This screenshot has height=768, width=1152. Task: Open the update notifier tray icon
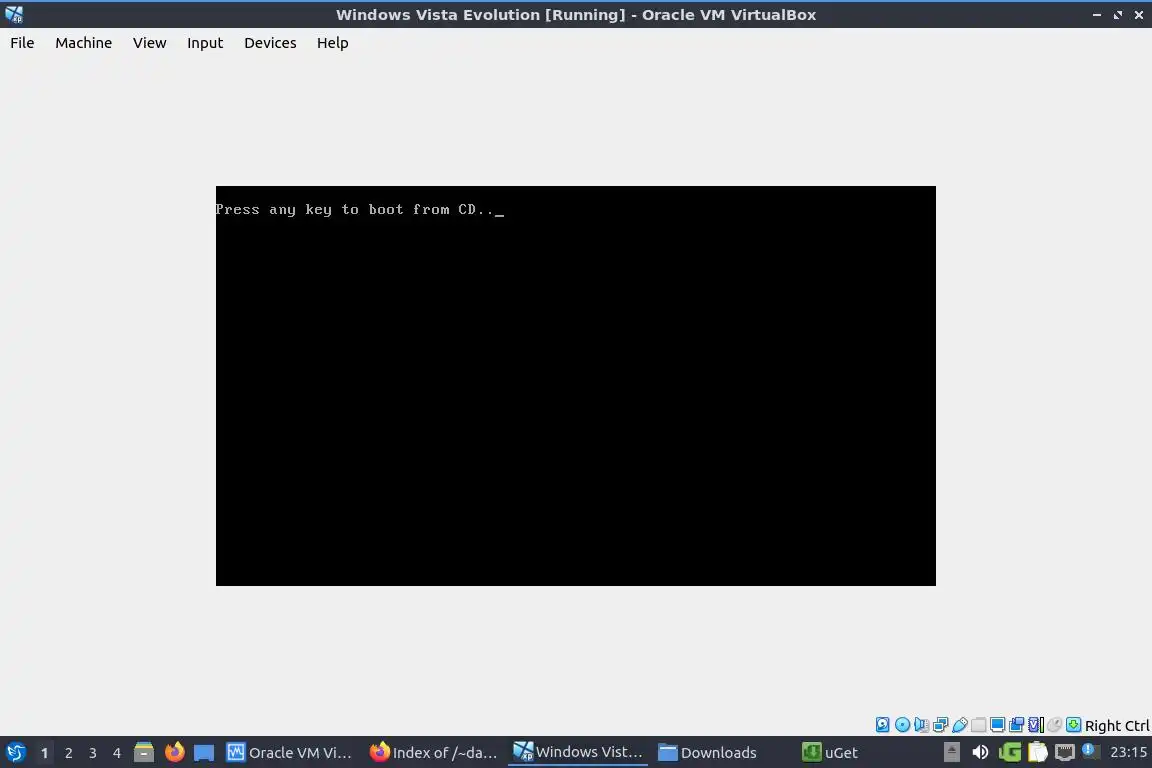[x=1091, y=751]
